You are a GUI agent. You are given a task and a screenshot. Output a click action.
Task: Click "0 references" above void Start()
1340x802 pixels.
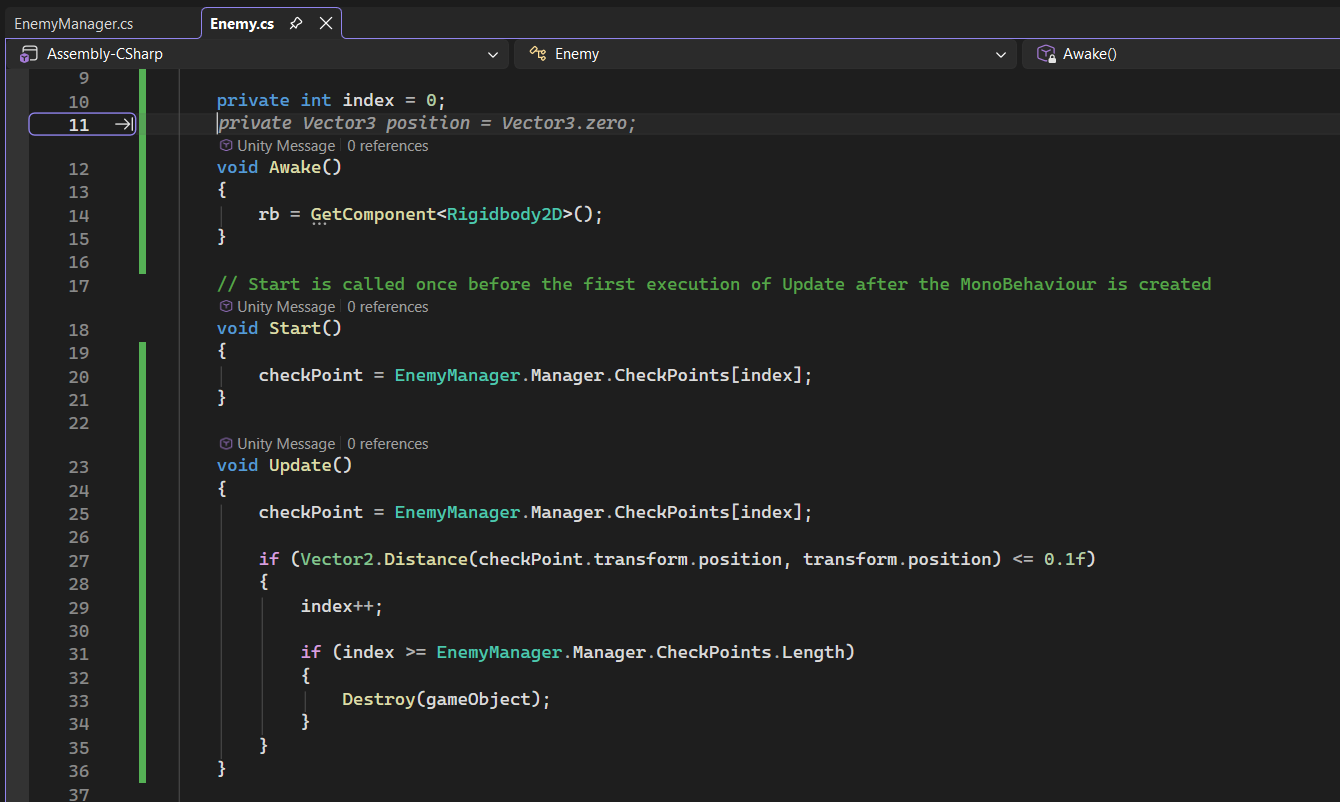[388, 307]
